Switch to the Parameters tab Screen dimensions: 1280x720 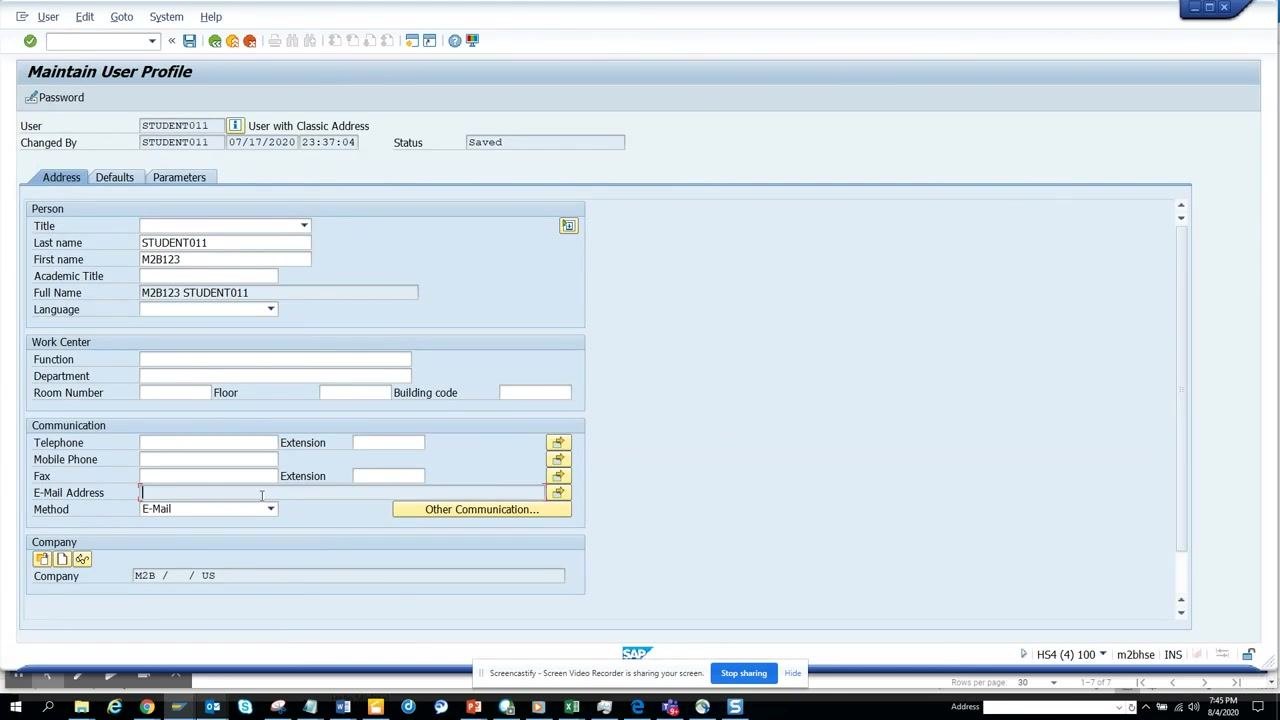pyautogui.click(x=179, y=177)
